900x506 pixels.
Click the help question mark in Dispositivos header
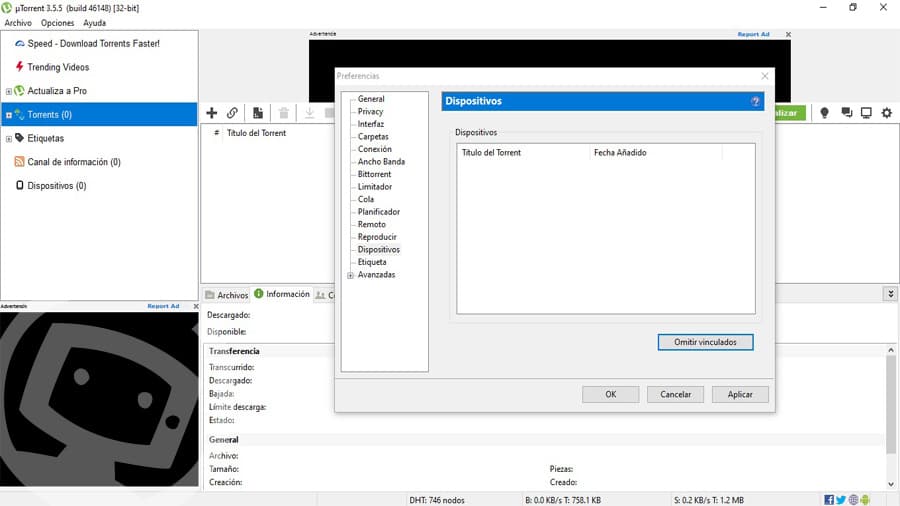755,102
